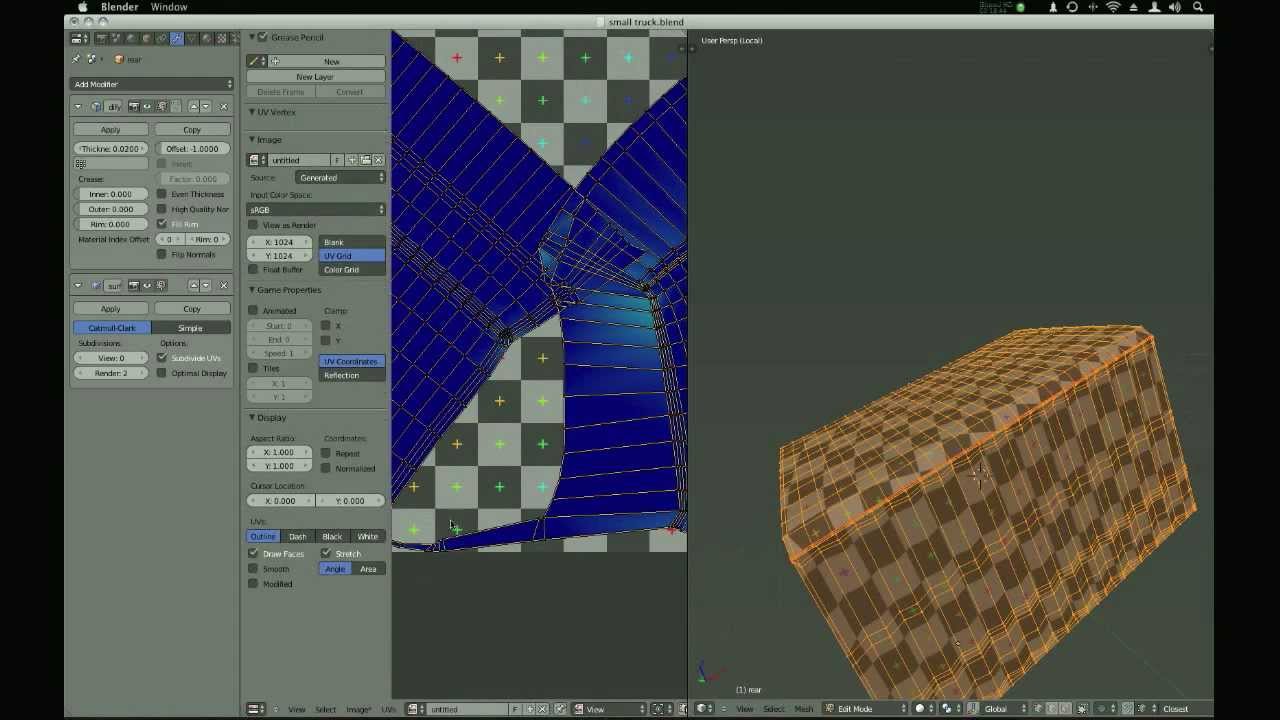This screenshot has width=1280, height=720.
Task: Toggle fake user F button for untitled image
Action: 337,160
